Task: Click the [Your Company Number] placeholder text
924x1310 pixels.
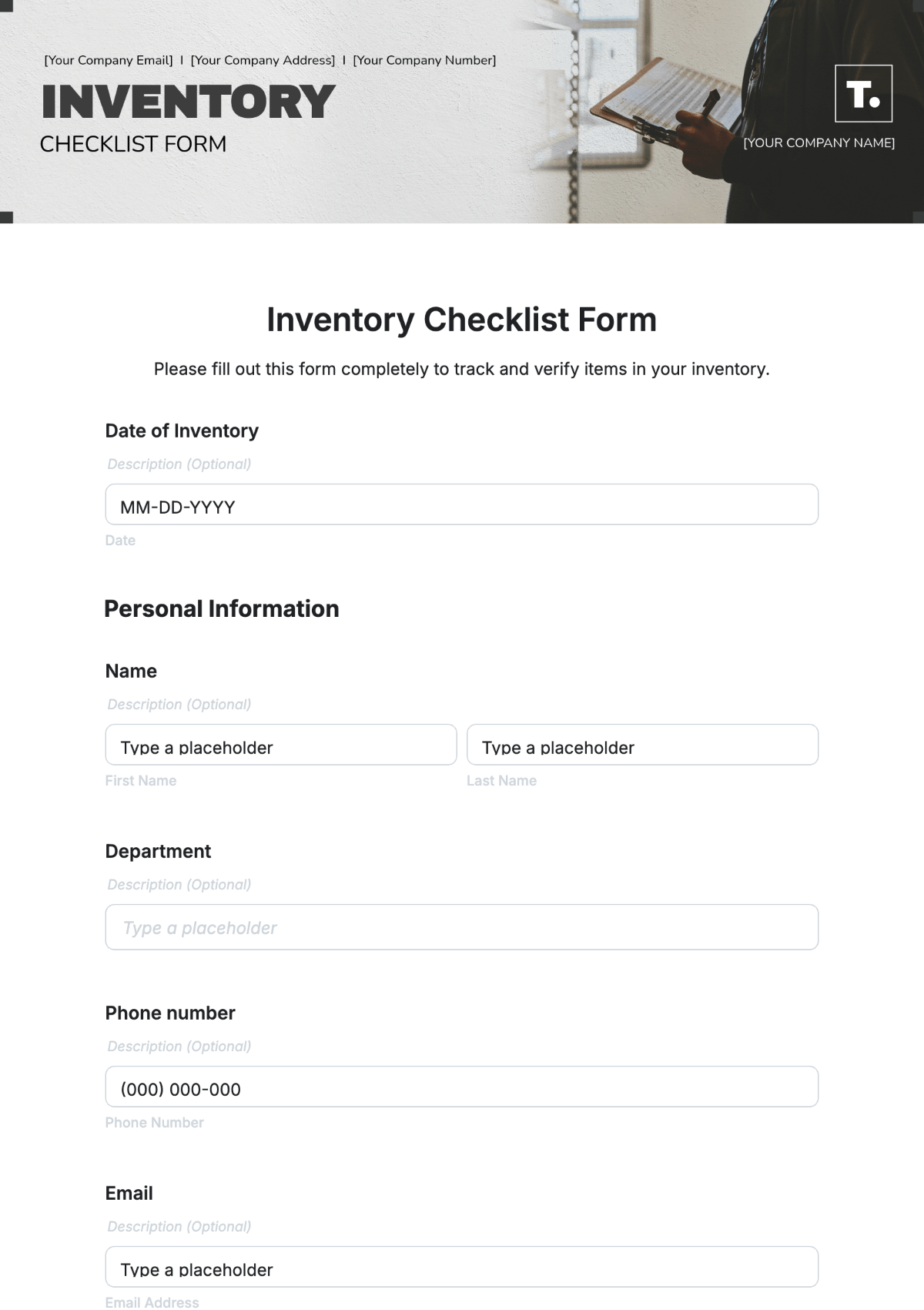Action: point(424,60)
